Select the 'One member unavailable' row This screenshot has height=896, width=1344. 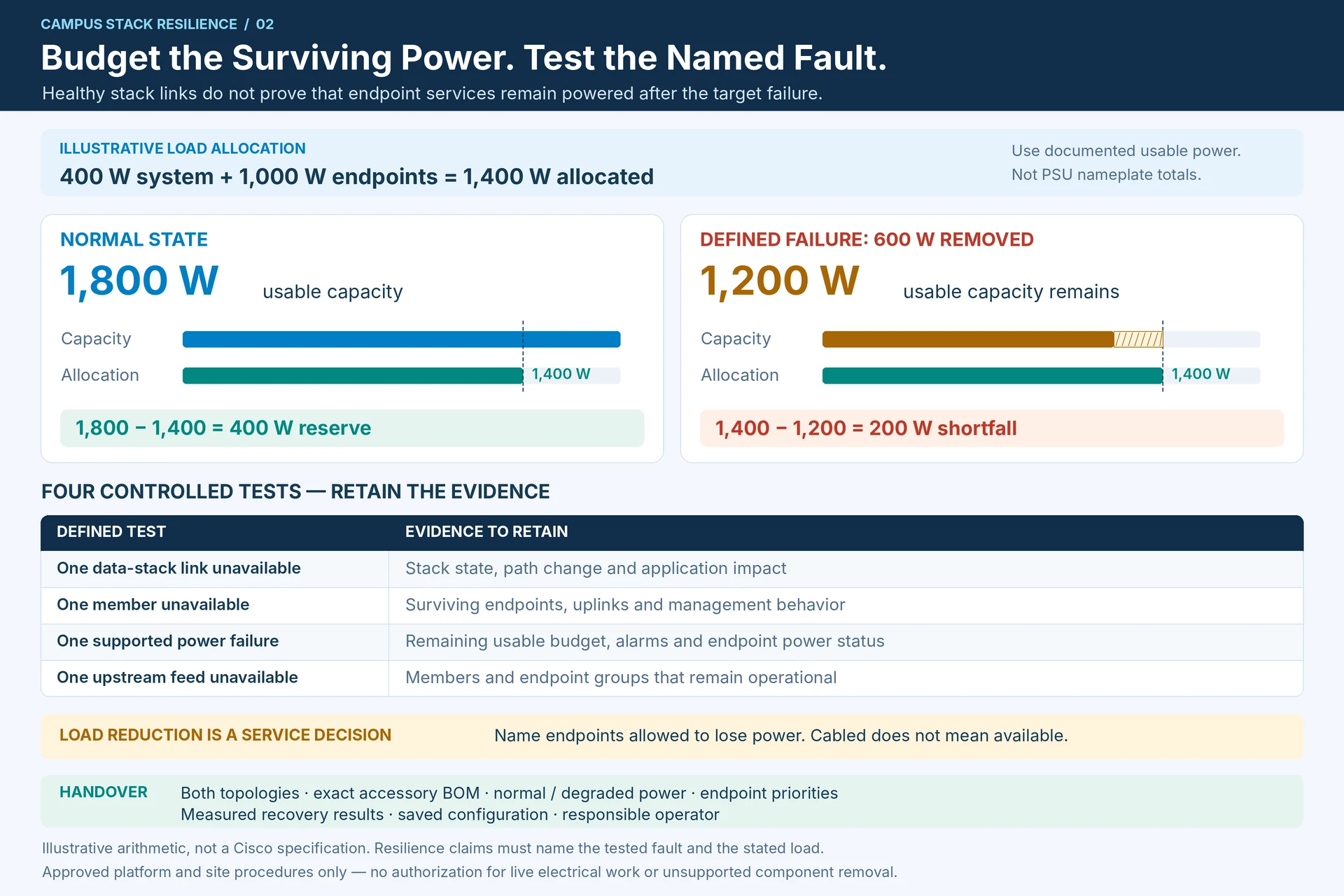[x=672, y=605]
